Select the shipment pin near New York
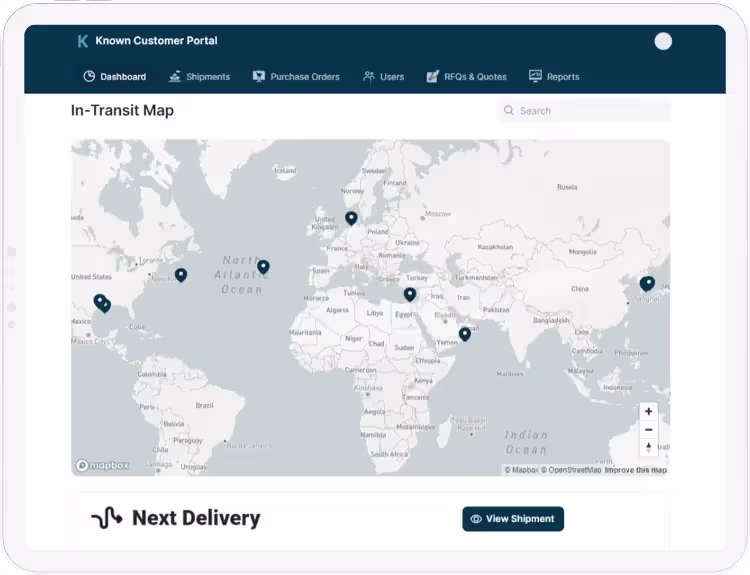The height and width of the screenshot is (575, 750). tap(181, 275)
